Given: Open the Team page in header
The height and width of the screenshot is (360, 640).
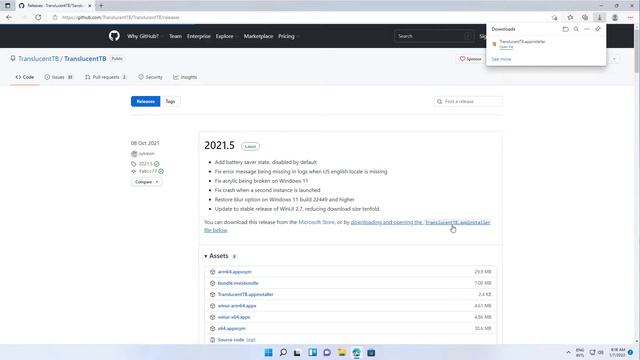Looking at the screenshot, I should (x=176, y=36).
